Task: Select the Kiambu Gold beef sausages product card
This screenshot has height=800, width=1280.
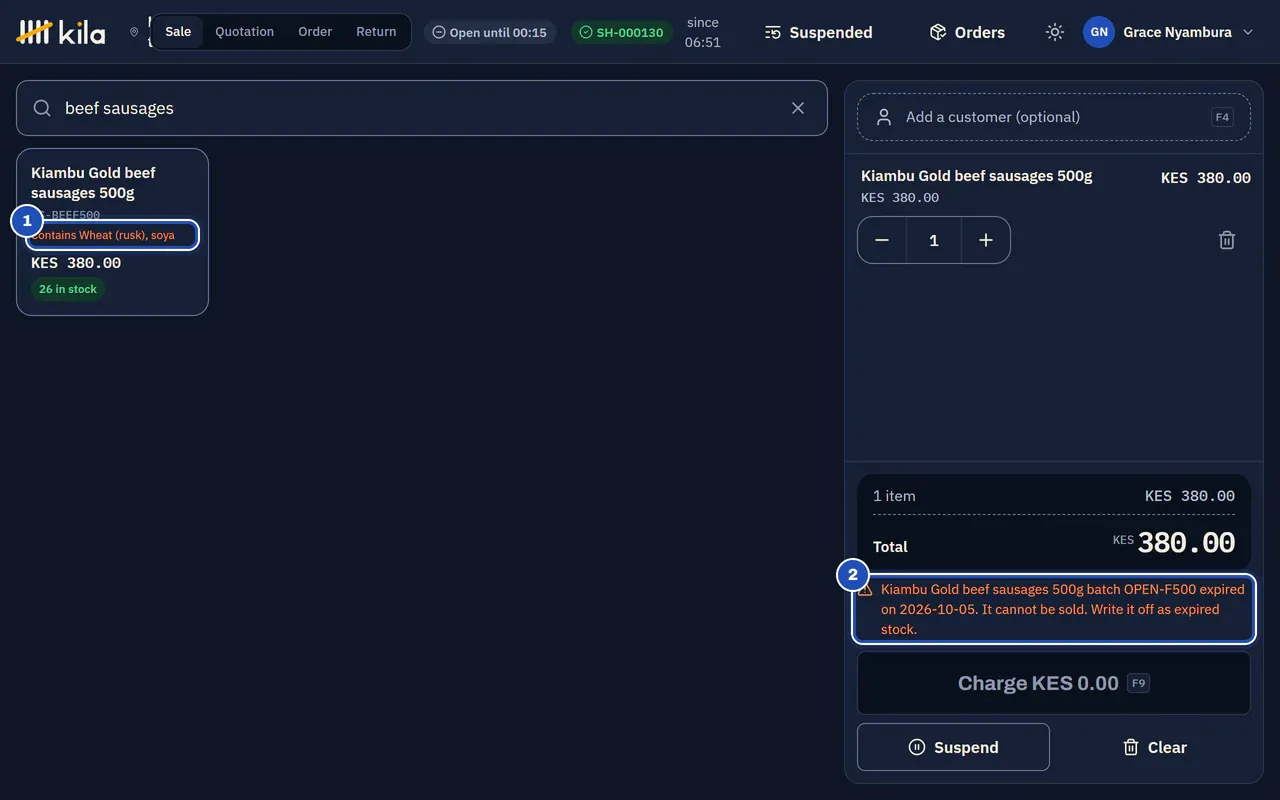Action: tap(112, 232)
